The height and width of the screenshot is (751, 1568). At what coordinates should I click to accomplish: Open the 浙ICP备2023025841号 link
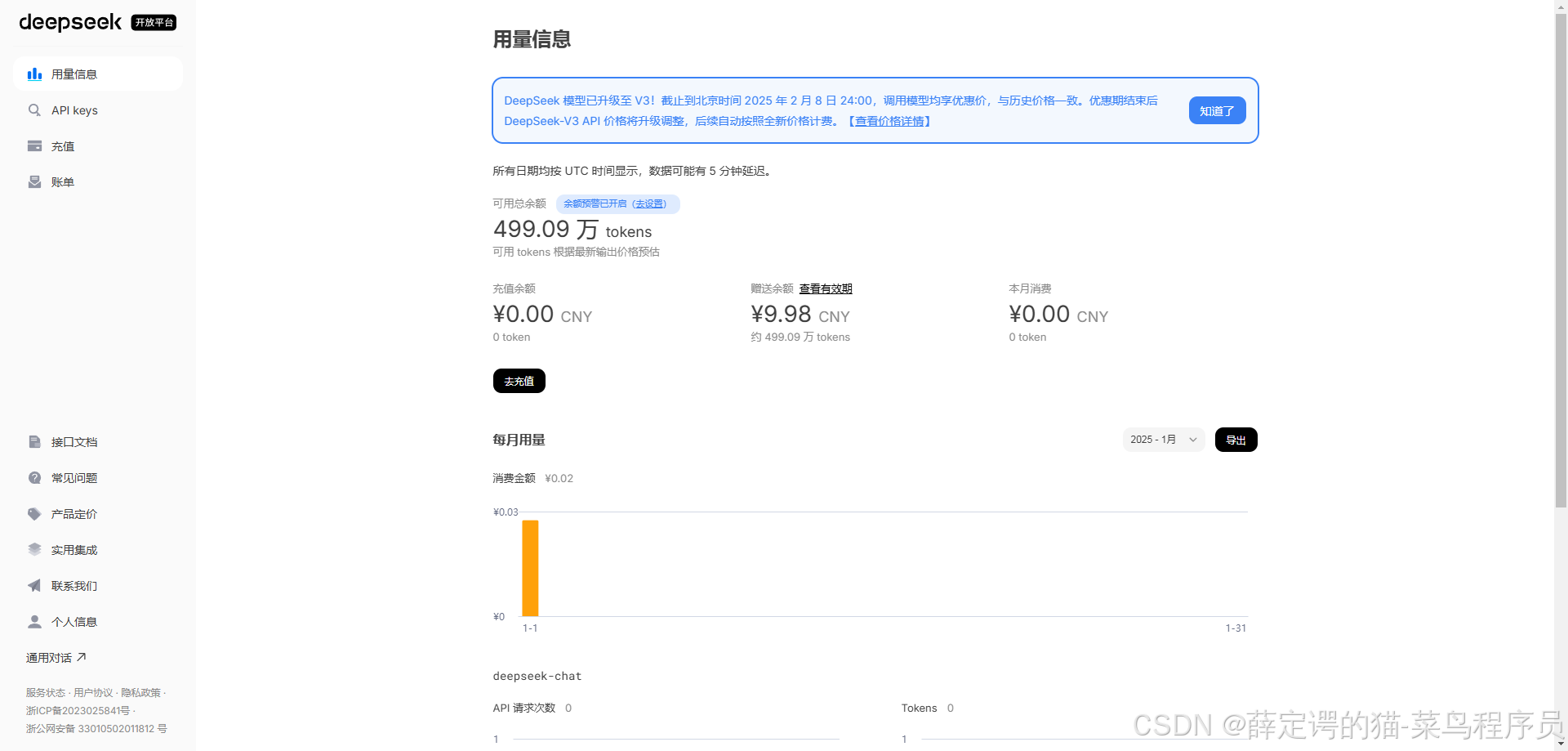(78, 711)
